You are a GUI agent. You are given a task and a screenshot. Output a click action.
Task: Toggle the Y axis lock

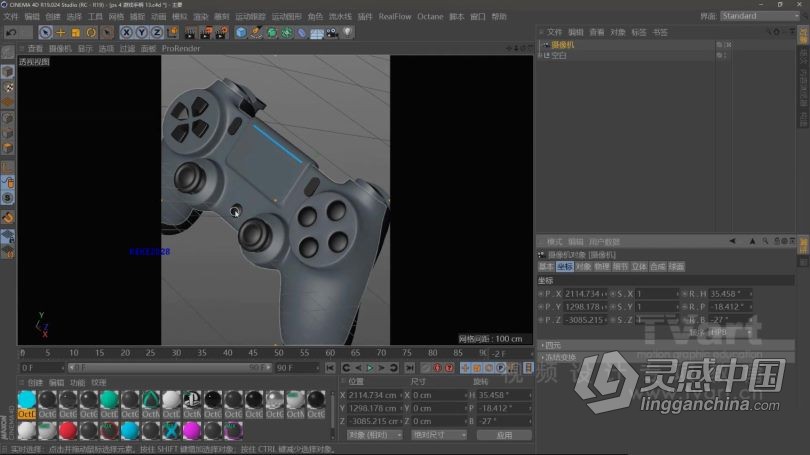coord(142,33)
